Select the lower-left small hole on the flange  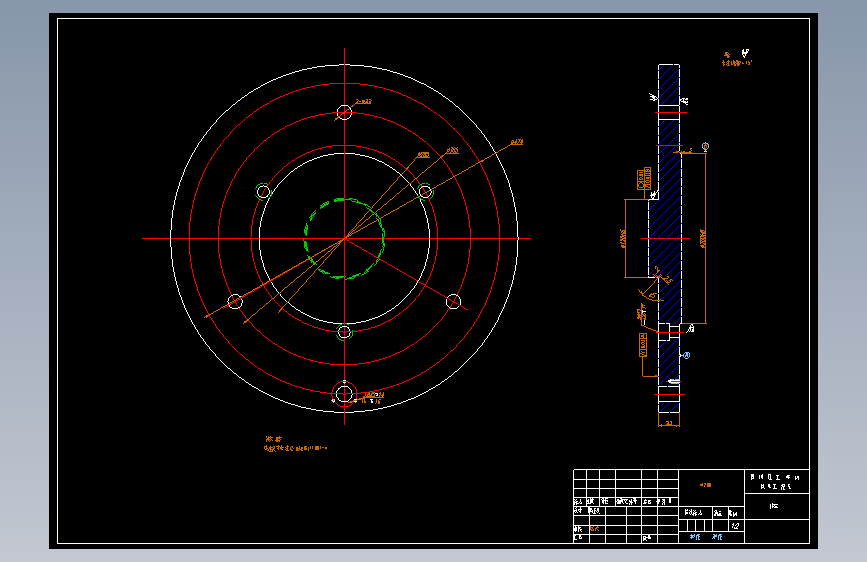pyautogui.click(x=235, y=301)
